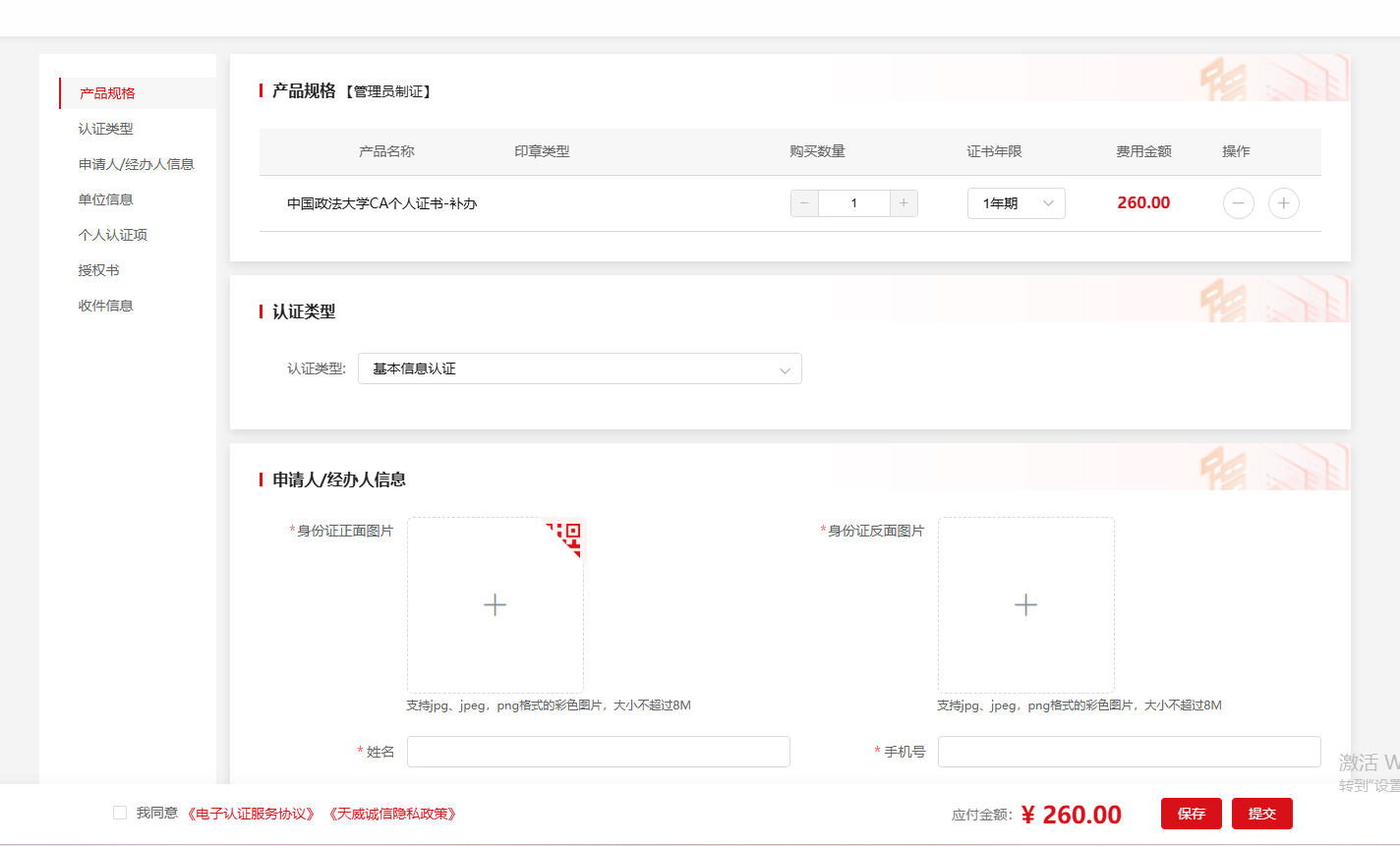The width and height of the screenshot is (1400, 846).
Task: Jump to 申请人/经办人信息 in sidebar
Action: pyautogui.click(x=137, y=164)
